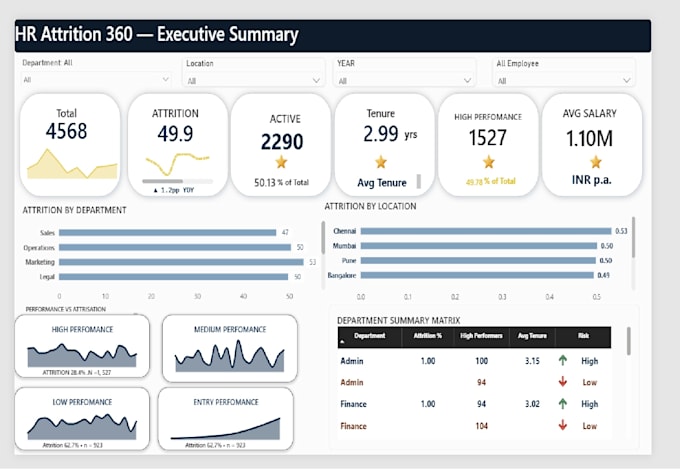Screen dimensions: 680x470
Task: Open the YEAR filter dropdown
Action: (x=467, y=81)
